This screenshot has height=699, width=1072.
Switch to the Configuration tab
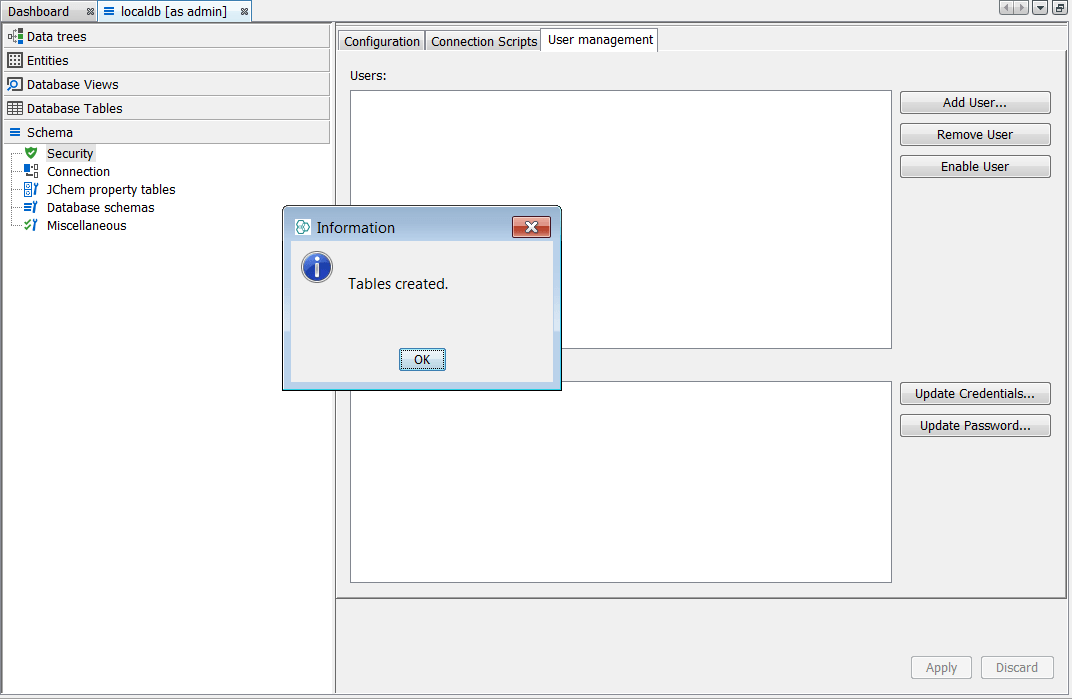coord(381,41)
